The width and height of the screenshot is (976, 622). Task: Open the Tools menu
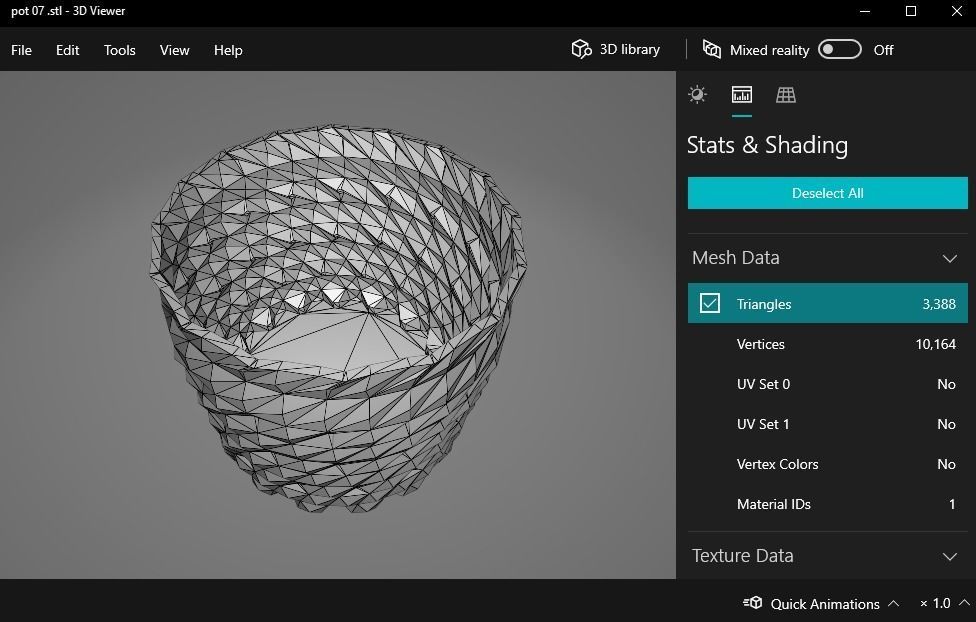click(120, 50)
